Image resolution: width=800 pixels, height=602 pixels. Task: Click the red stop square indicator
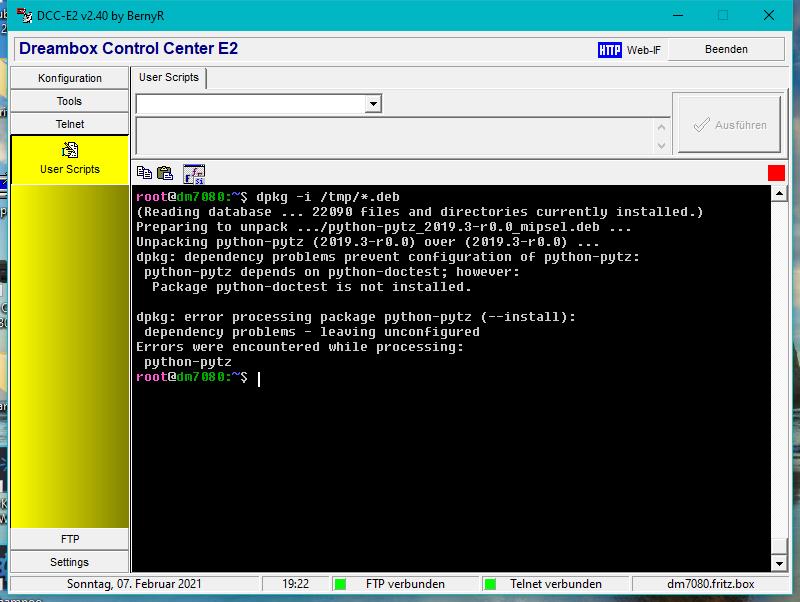(x=776, y=173)
